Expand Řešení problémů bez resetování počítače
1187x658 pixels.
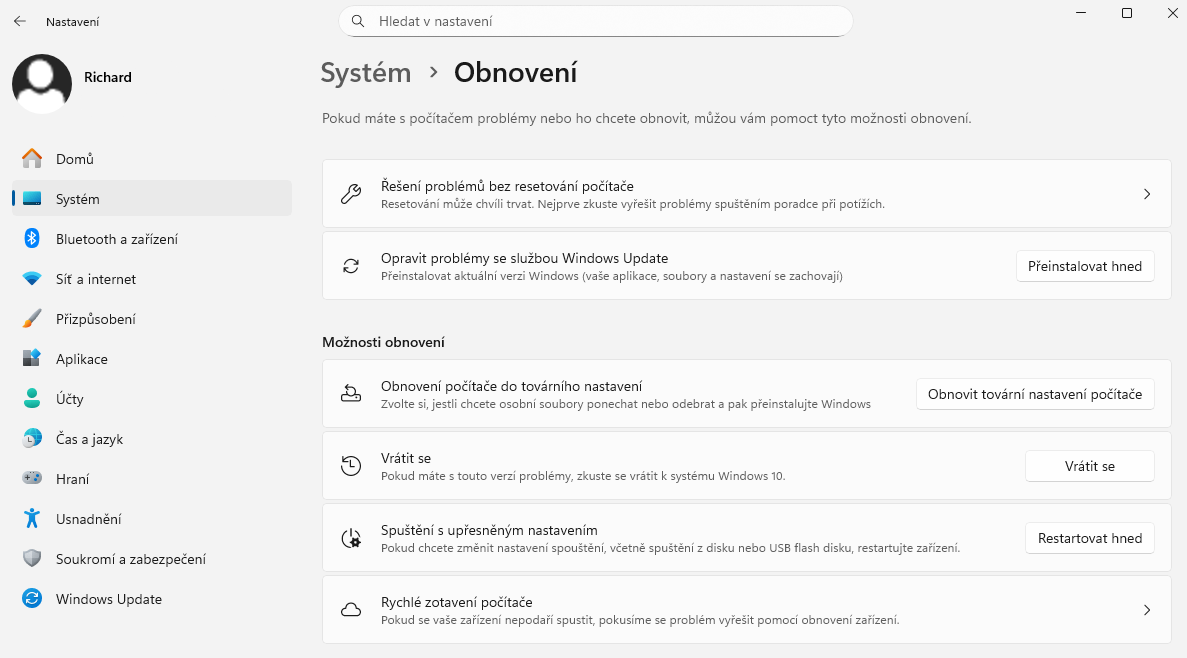1146,195
